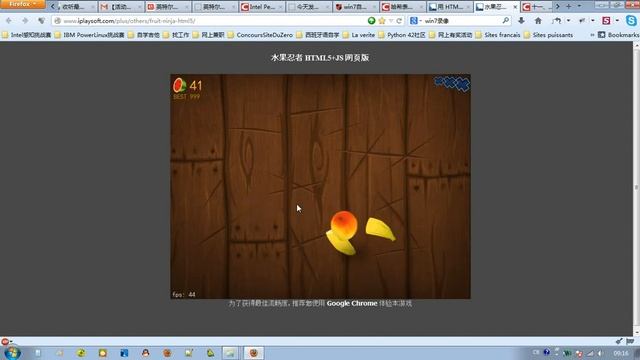Click the Firefox taskbar button
This screenshot has height=360, width=640.
pyautogui.click(x=254, y=353)
